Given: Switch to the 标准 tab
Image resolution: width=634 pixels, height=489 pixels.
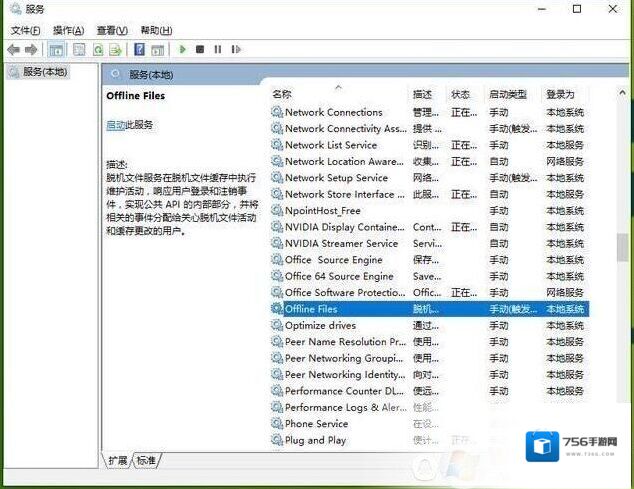Looking at the screenshot, I should [x=146, y=461].
